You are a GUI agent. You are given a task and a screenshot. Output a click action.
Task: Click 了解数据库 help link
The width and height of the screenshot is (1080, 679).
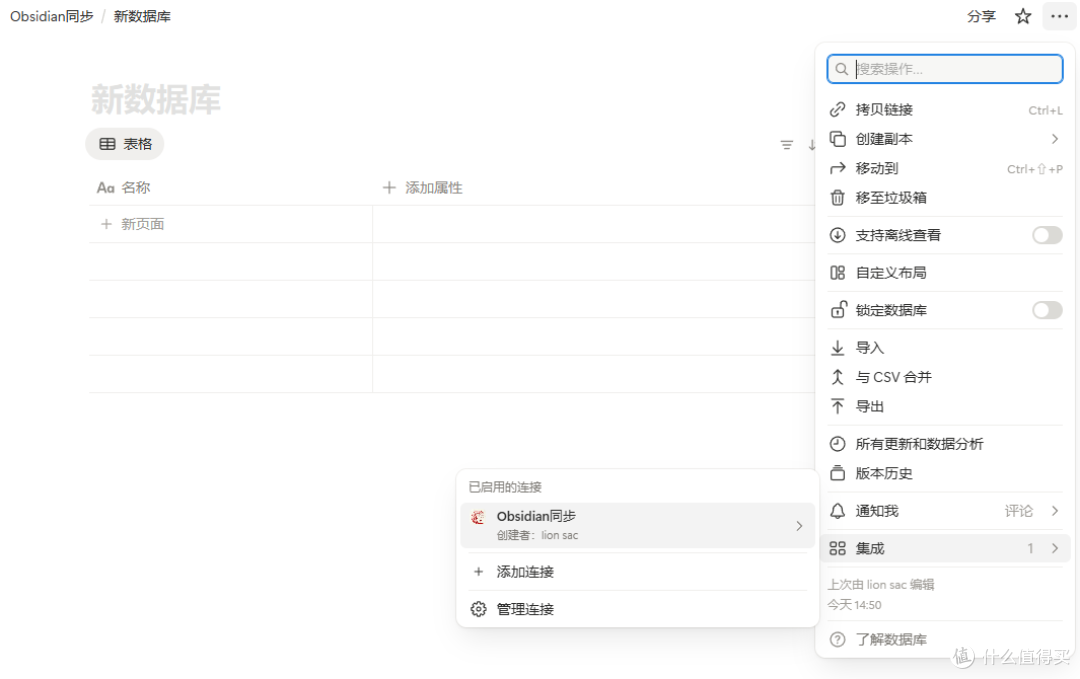pos(891,640)
